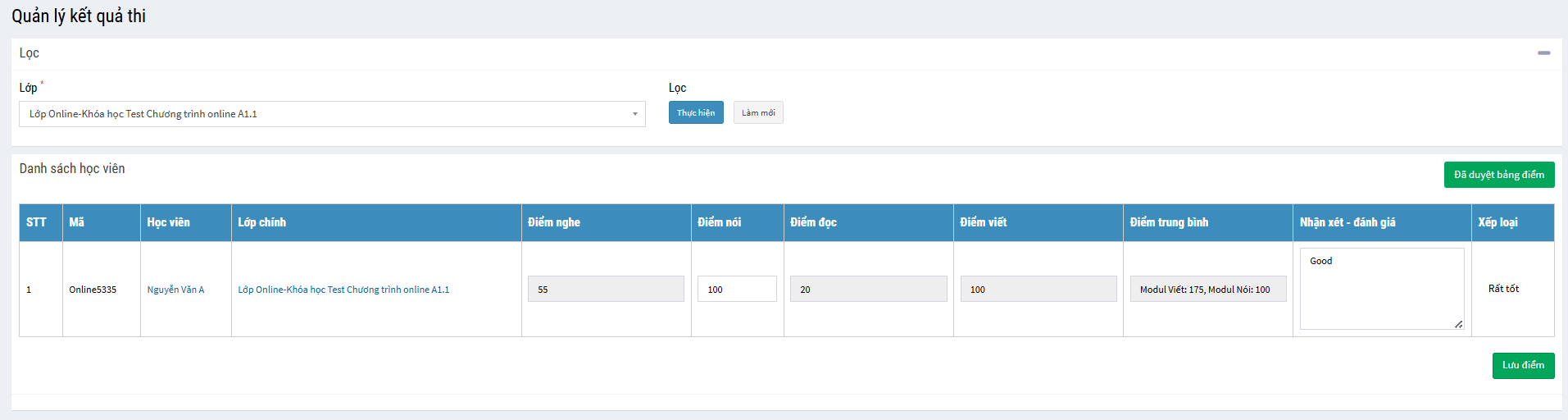Click the dropdown arrow in Lớp field
The image size is (1568, 420).
[x=634, y=114]
